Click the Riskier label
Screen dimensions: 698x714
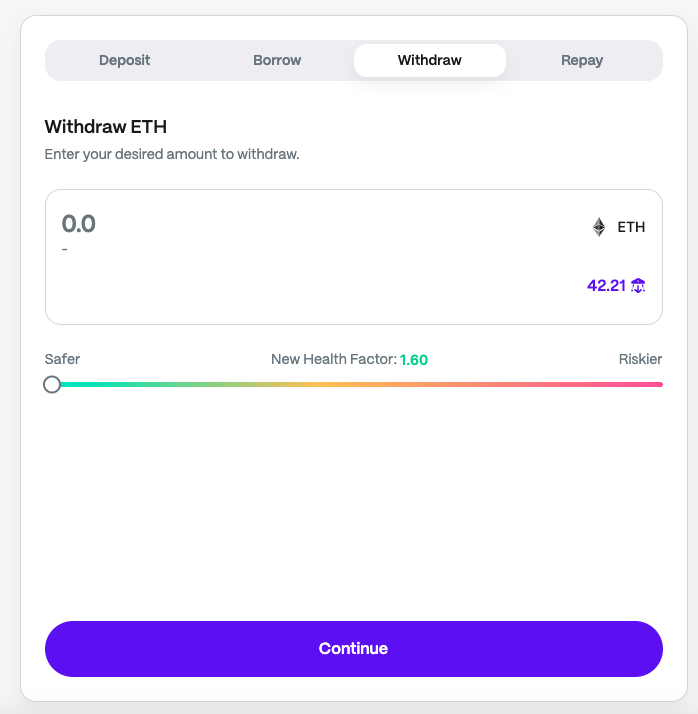[x=640, y=359]
